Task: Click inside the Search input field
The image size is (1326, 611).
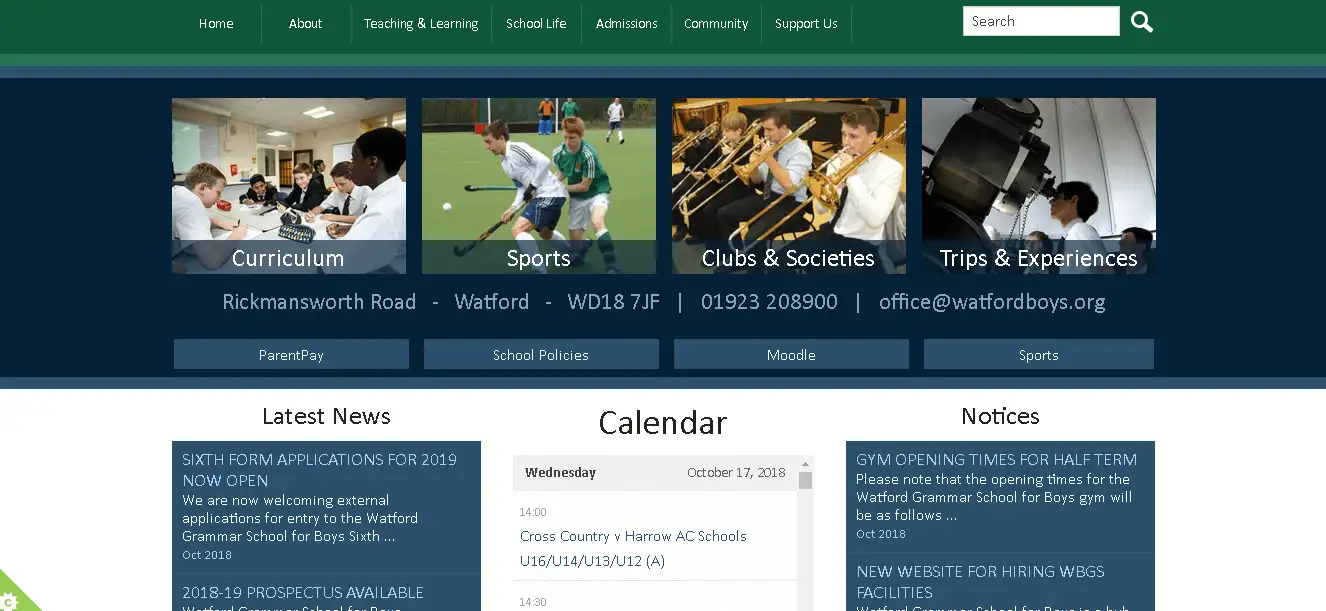Action: pyautogui.click(x=1040, y=20)
